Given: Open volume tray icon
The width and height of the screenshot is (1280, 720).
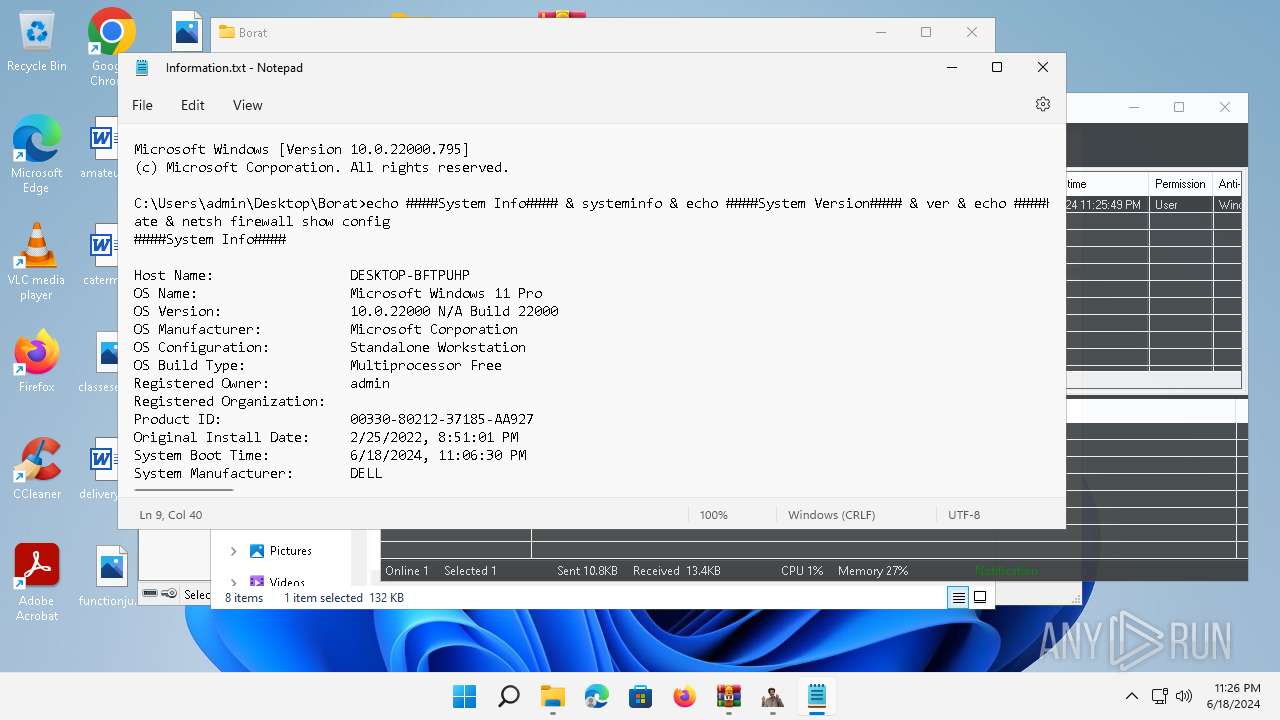Looking at the screenshot, I should 1185,696.
